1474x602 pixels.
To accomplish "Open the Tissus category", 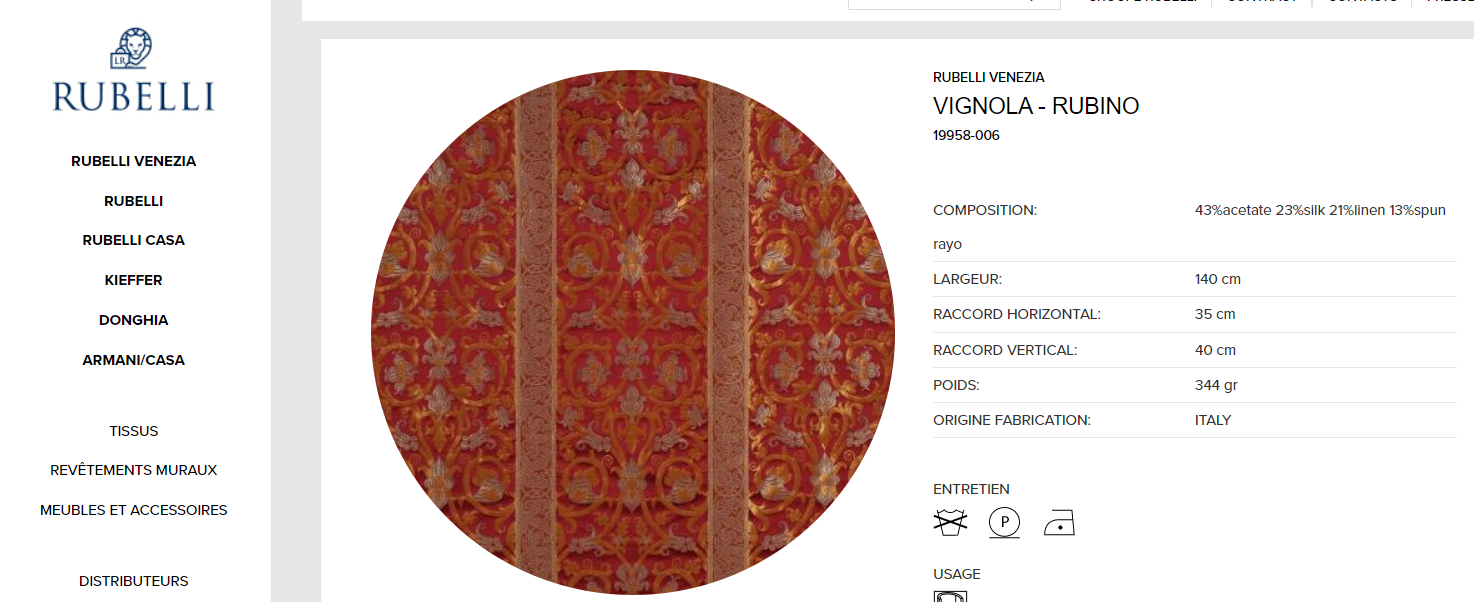I will [134, 431].
